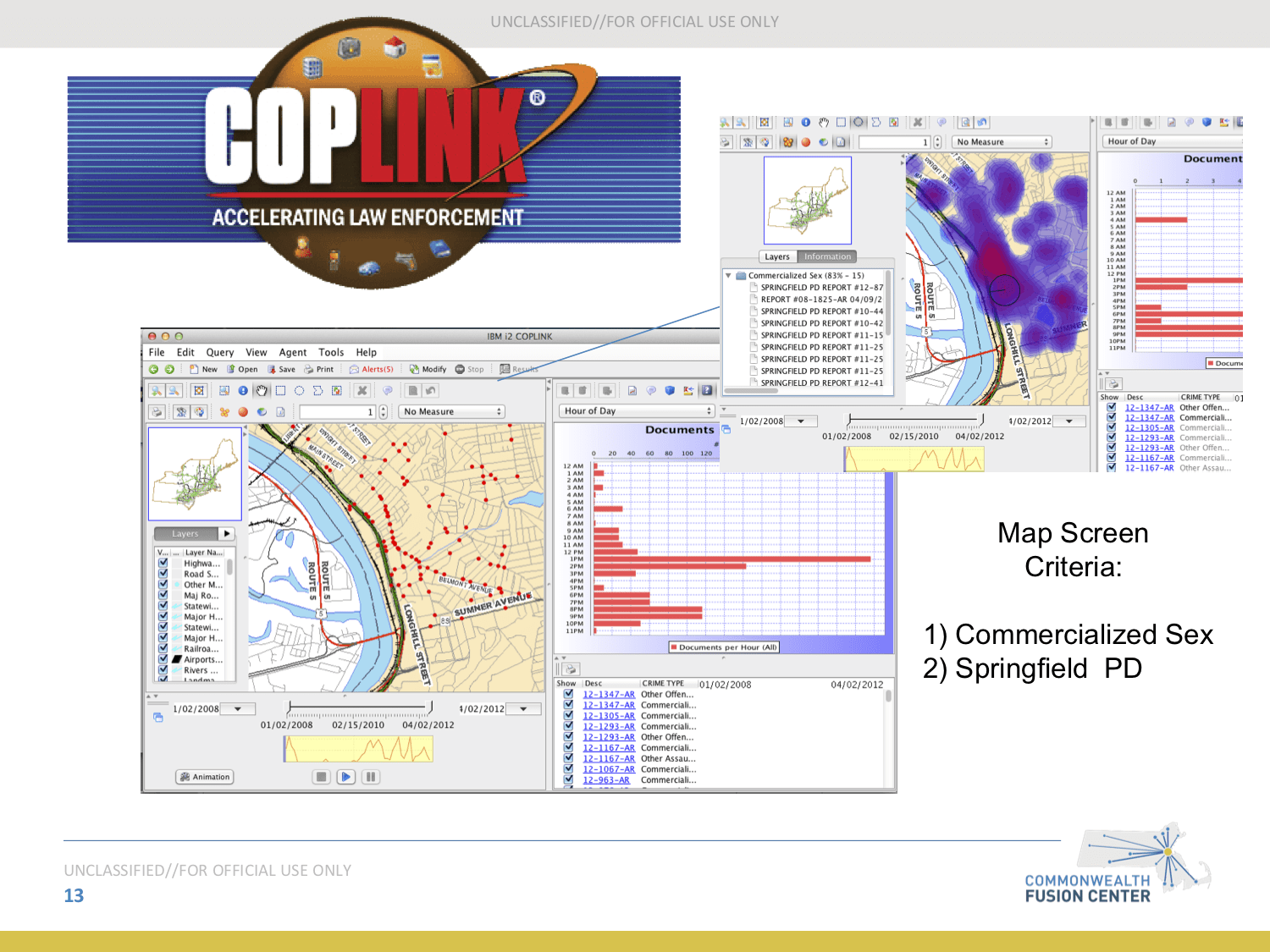Click the blue shield icon in chart toolbar
The width and height of the screenshot is (1270, 952).
pos(670,390)
